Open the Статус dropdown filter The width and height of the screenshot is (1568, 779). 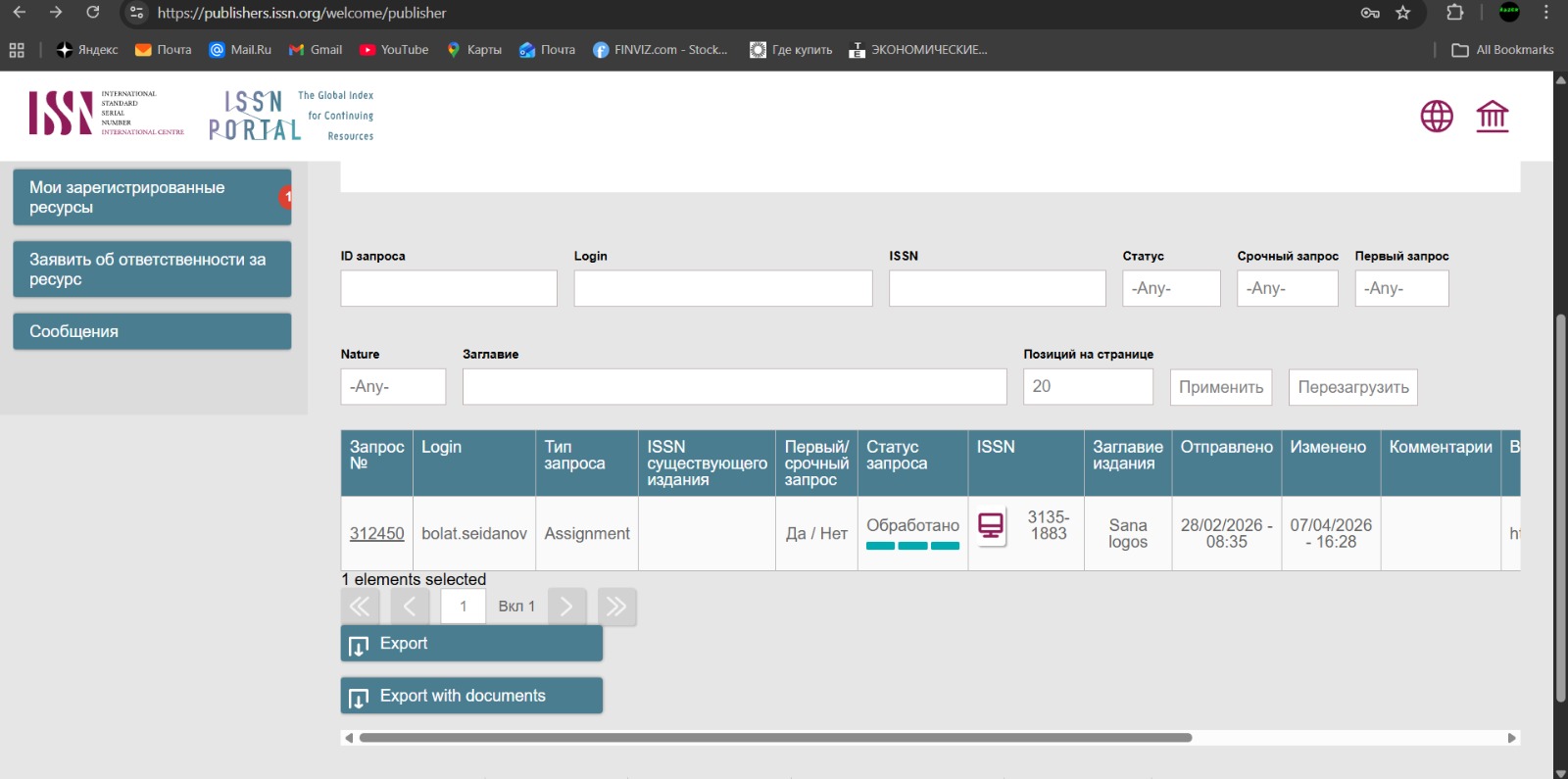tap(1171, 288)
